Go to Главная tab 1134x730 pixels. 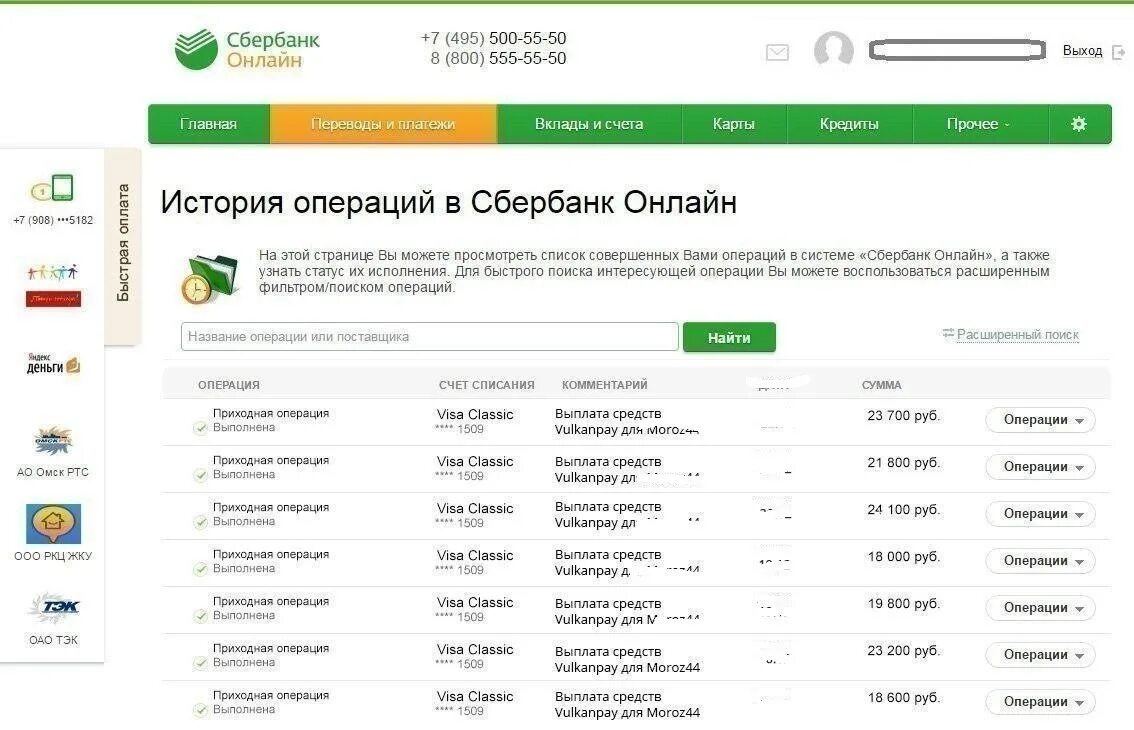(208, 124)
